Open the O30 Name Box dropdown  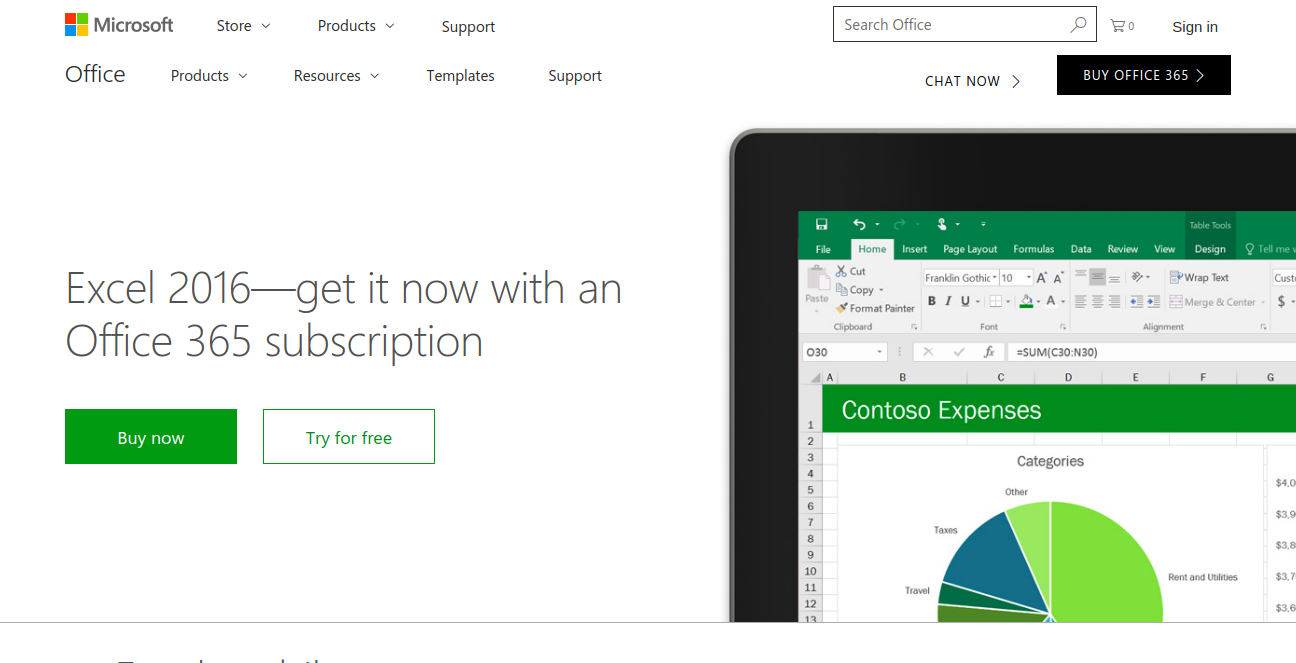pos(880,352)
